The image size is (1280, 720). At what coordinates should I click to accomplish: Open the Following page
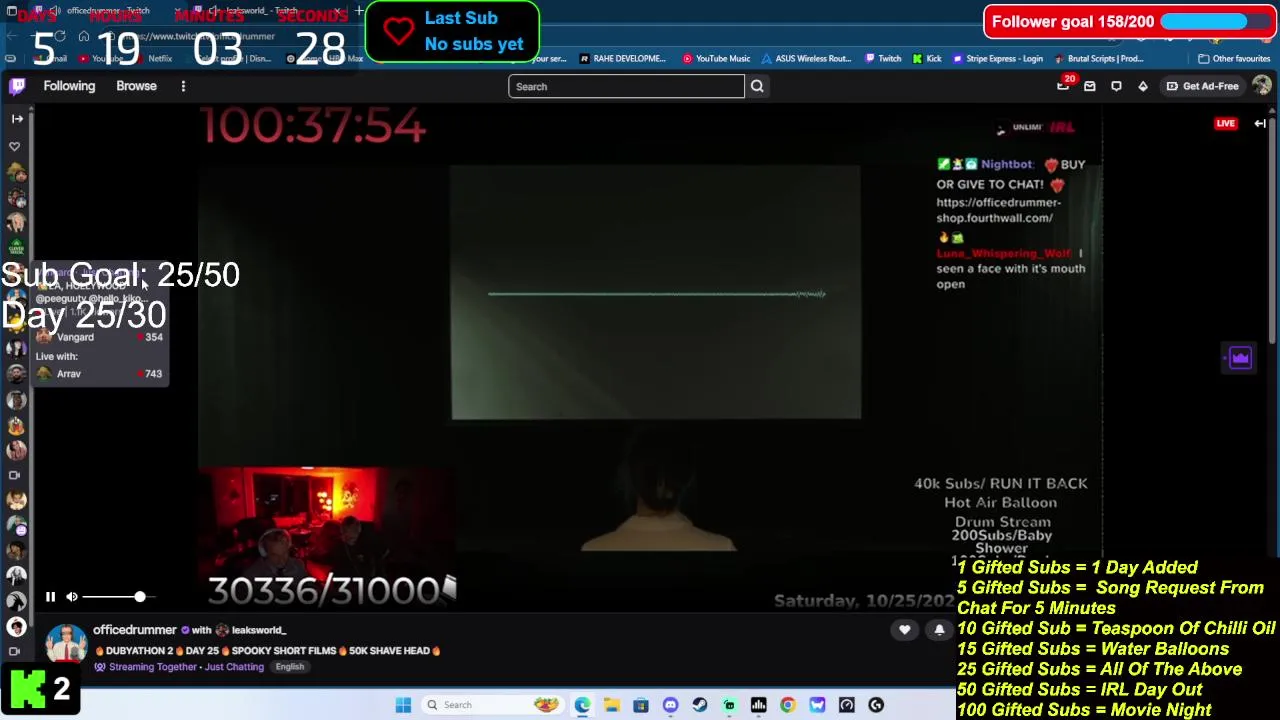click(x=69, y=86)
